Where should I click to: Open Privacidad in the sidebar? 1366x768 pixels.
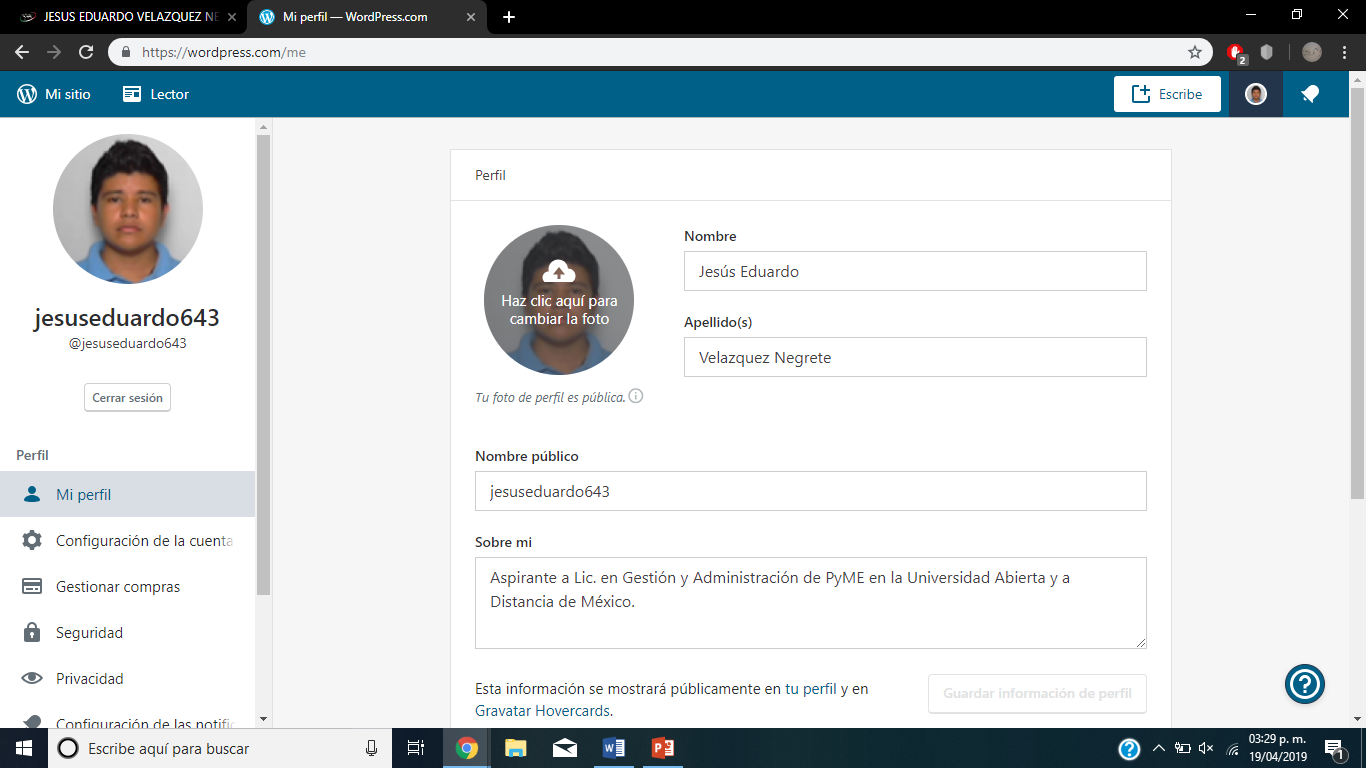tap(89, 679)
